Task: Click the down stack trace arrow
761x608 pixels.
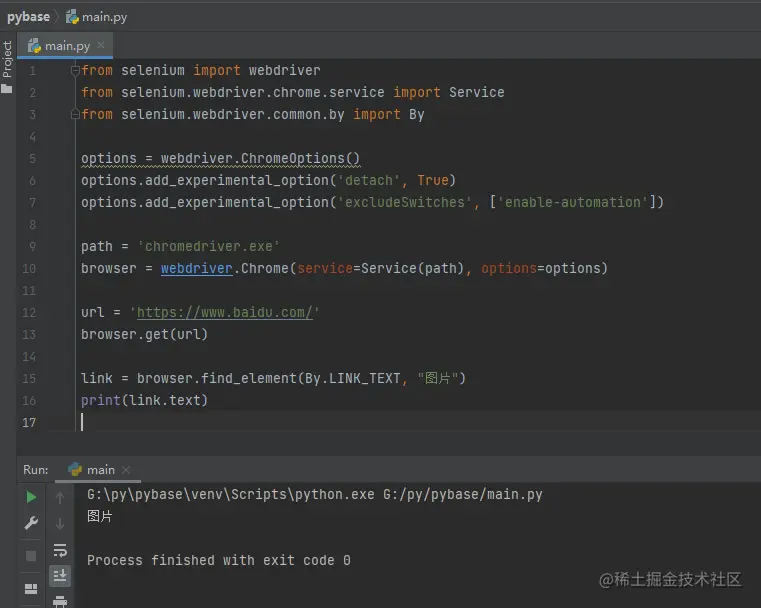Action: [60, 524]
